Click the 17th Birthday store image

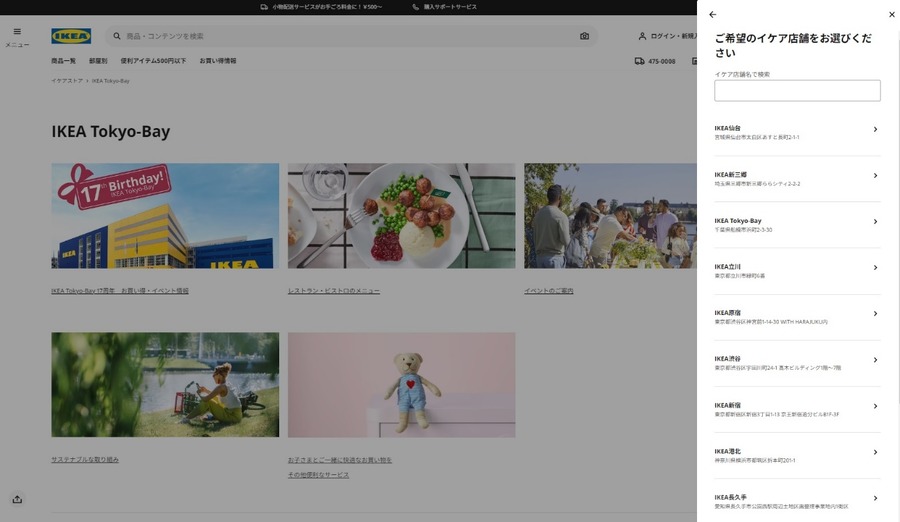click(165, 216)
